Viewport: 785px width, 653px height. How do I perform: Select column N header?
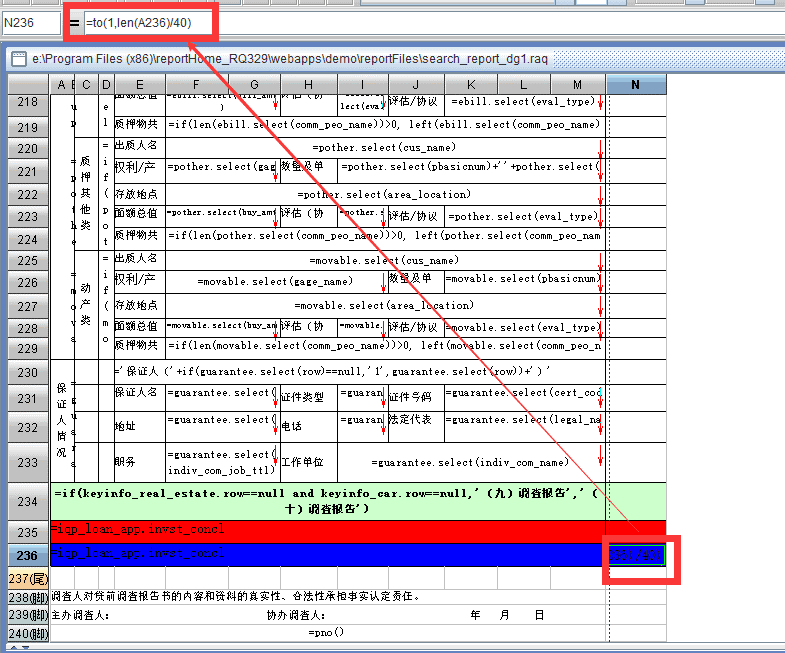click(x=636, y=85)
